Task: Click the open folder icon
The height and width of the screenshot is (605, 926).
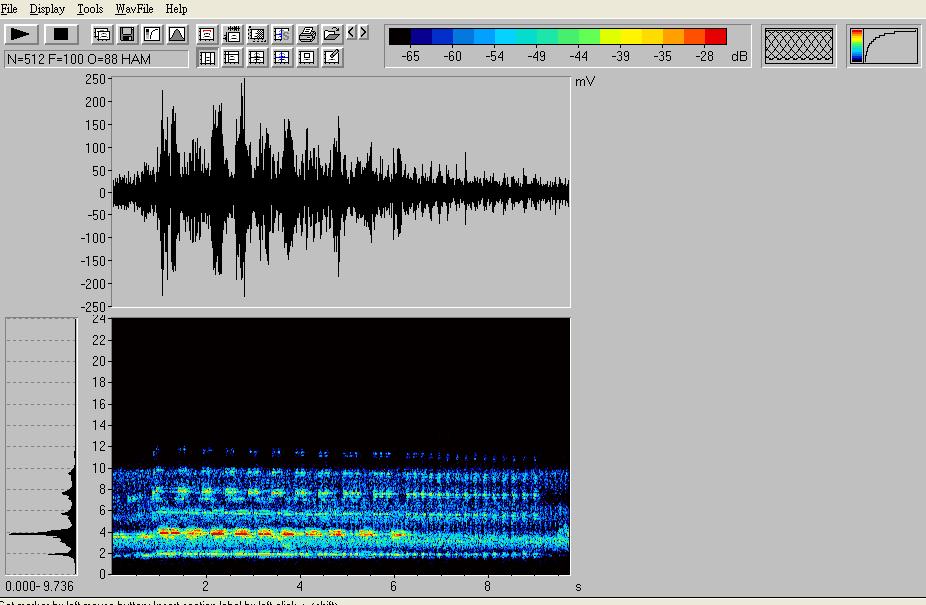Action: coord(332,34)
